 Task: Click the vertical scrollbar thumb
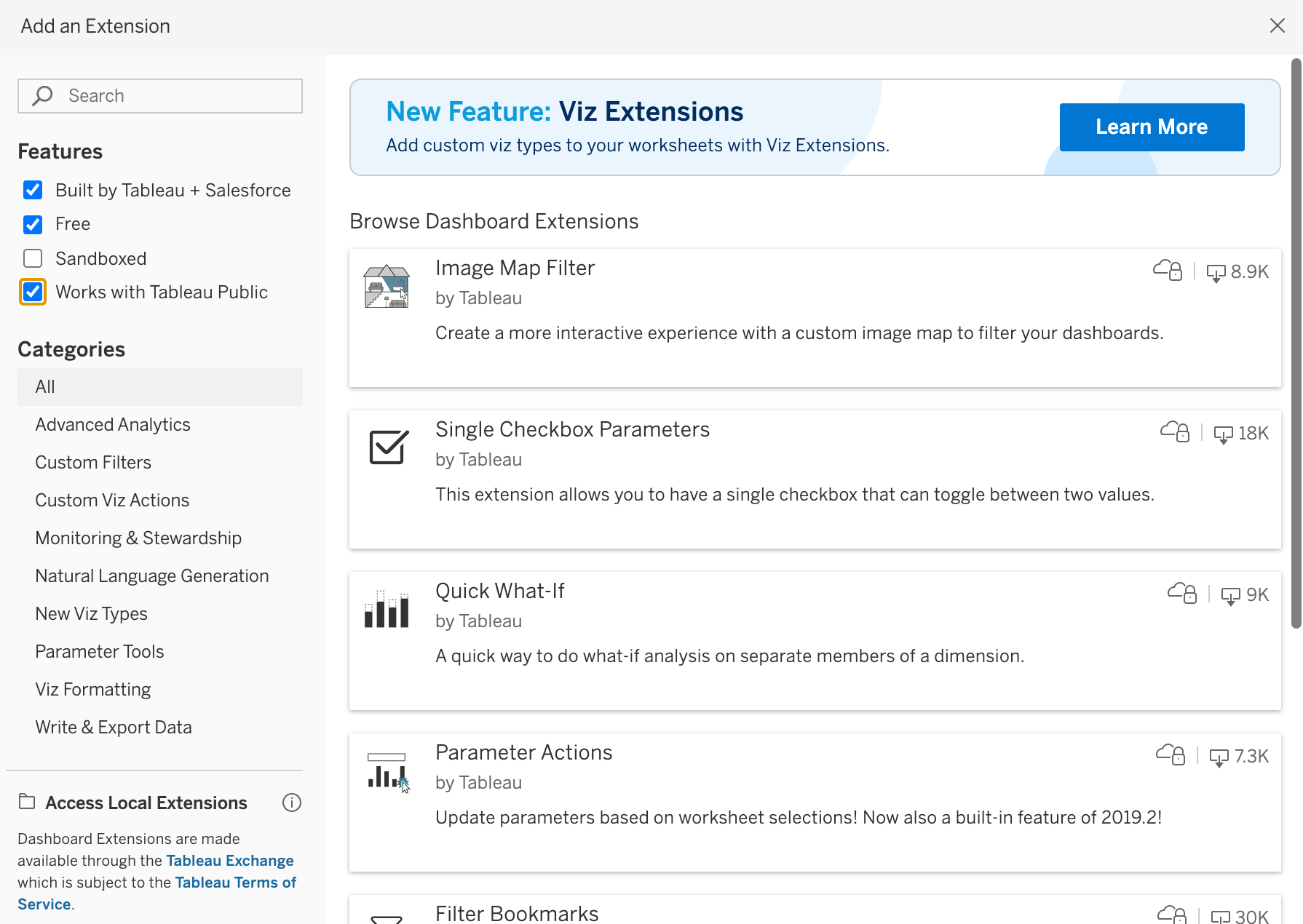pyautogui.click(x=1296, y=342)
